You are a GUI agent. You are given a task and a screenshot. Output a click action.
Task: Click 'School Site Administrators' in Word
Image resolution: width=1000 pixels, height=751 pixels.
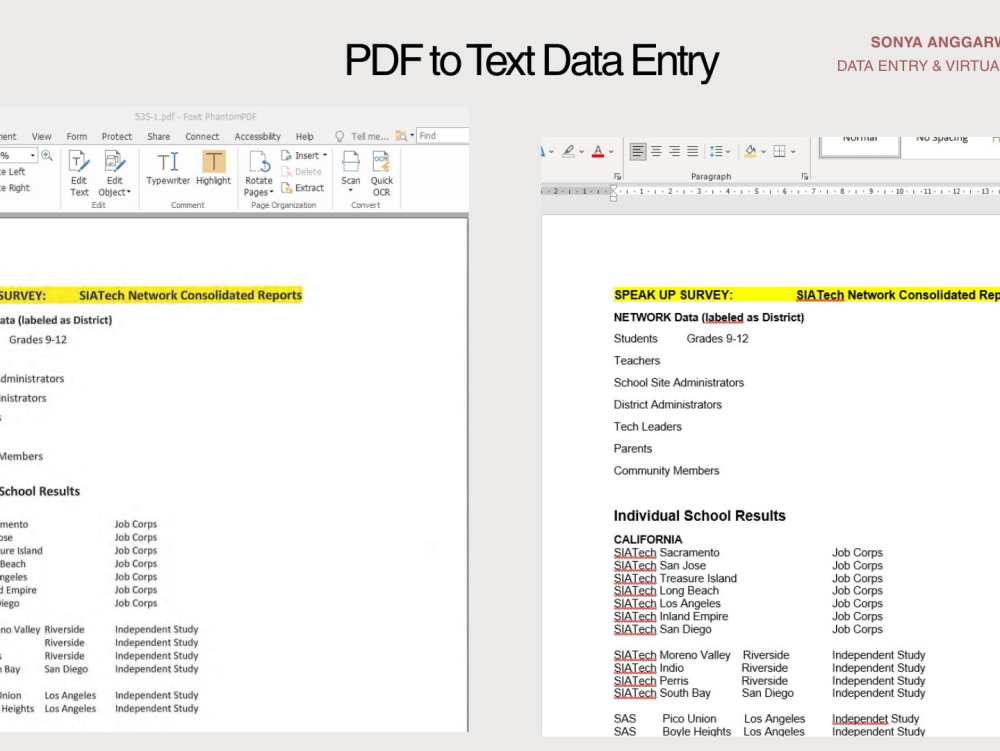click(679, 383)
